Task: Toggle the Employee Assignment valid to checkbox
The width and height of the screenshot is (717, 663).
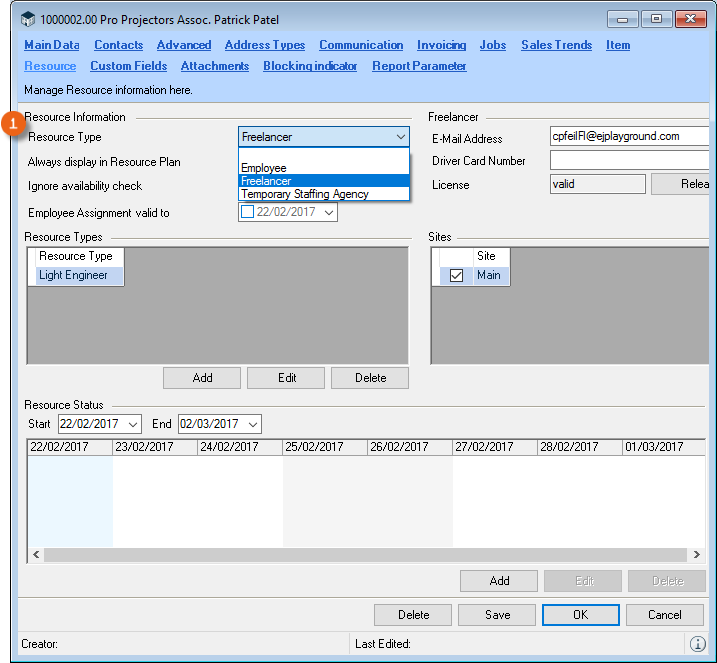Action: click(x=248, y=212)
